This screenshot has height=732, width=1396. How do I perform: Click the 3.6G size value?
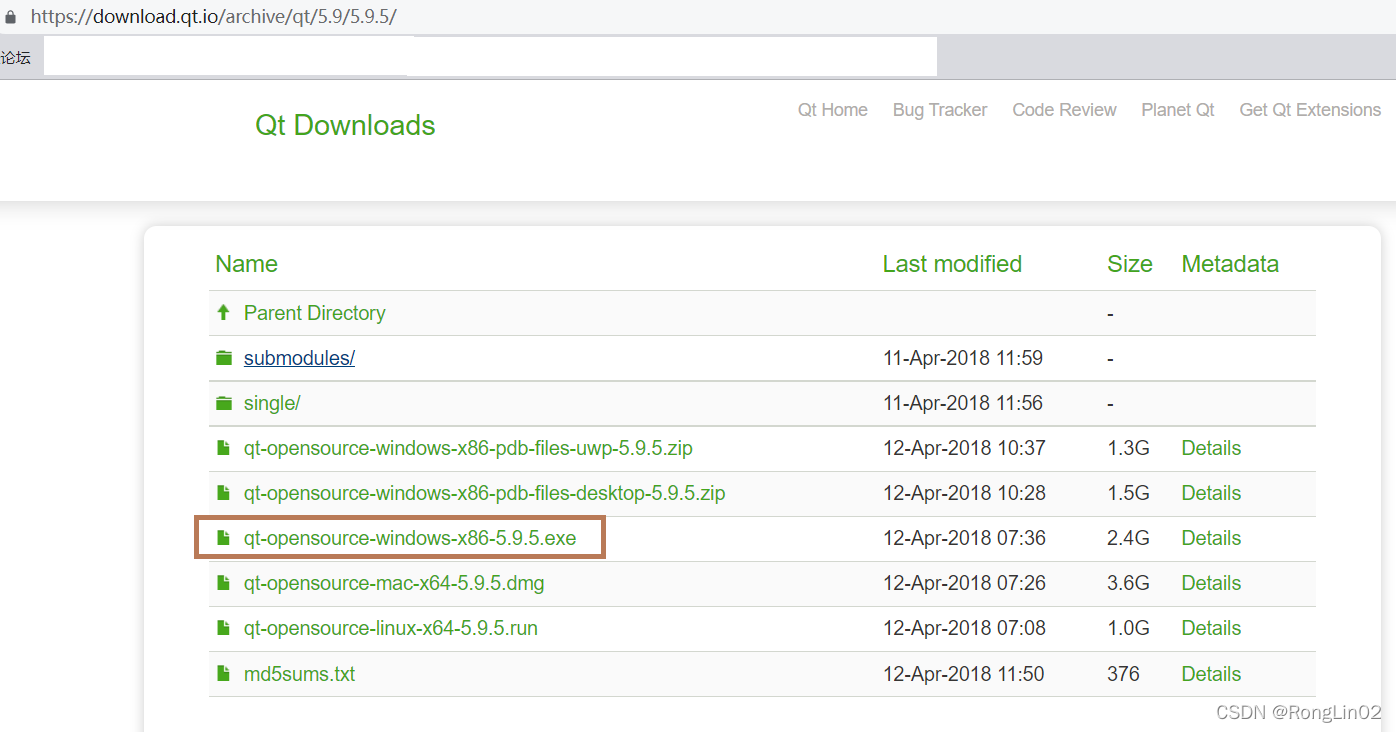1128,583
